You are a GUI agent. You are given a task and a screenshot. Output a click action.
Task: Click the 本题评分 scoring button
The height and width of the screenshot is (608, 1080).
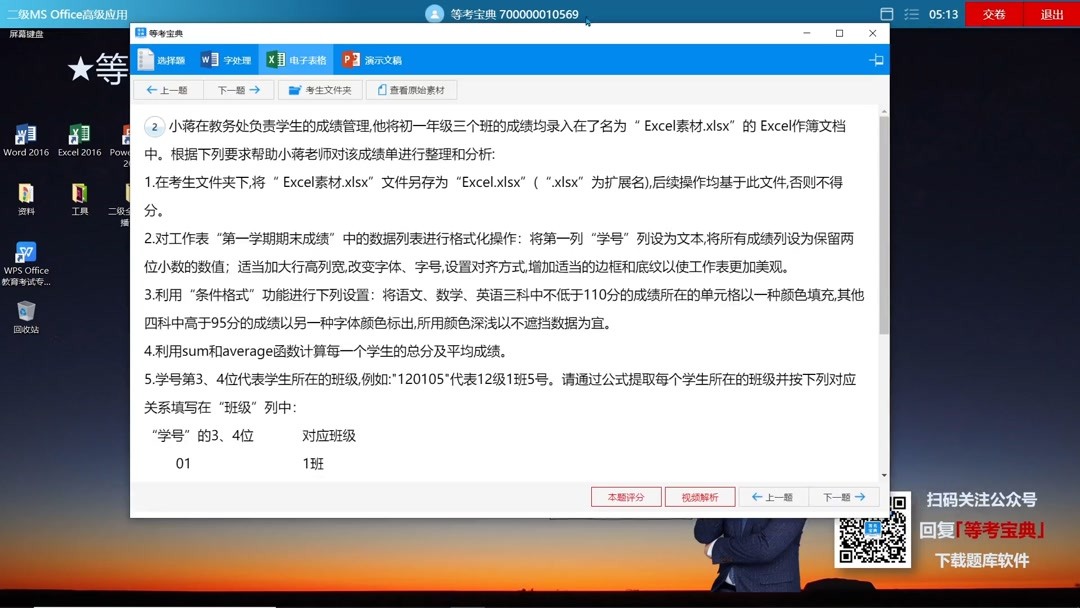pyautogui.click(x=626, y=496)
